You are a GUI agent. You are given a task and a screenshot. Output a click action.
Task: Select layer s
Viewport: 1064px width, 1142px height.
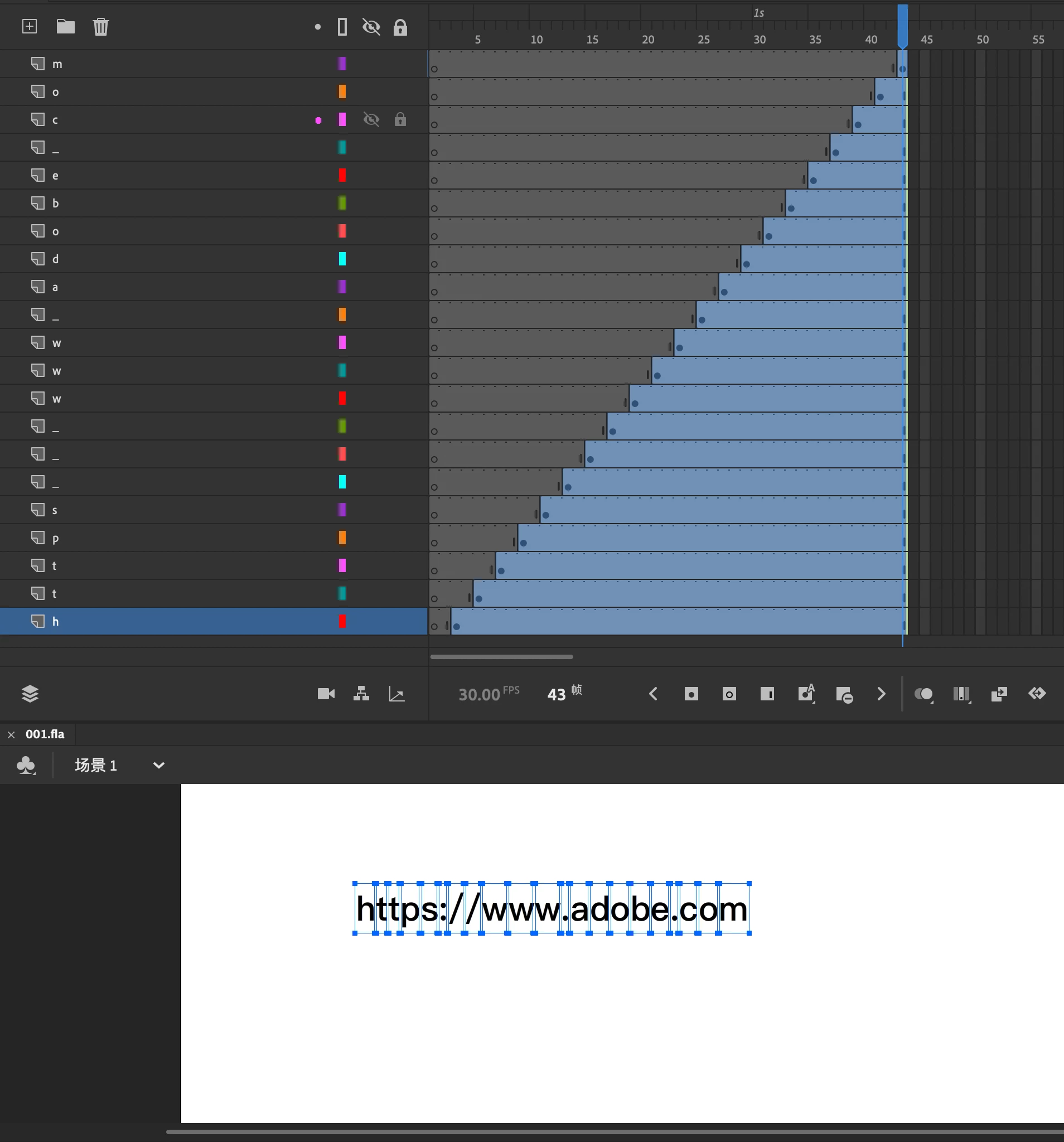tap(214, 510)
